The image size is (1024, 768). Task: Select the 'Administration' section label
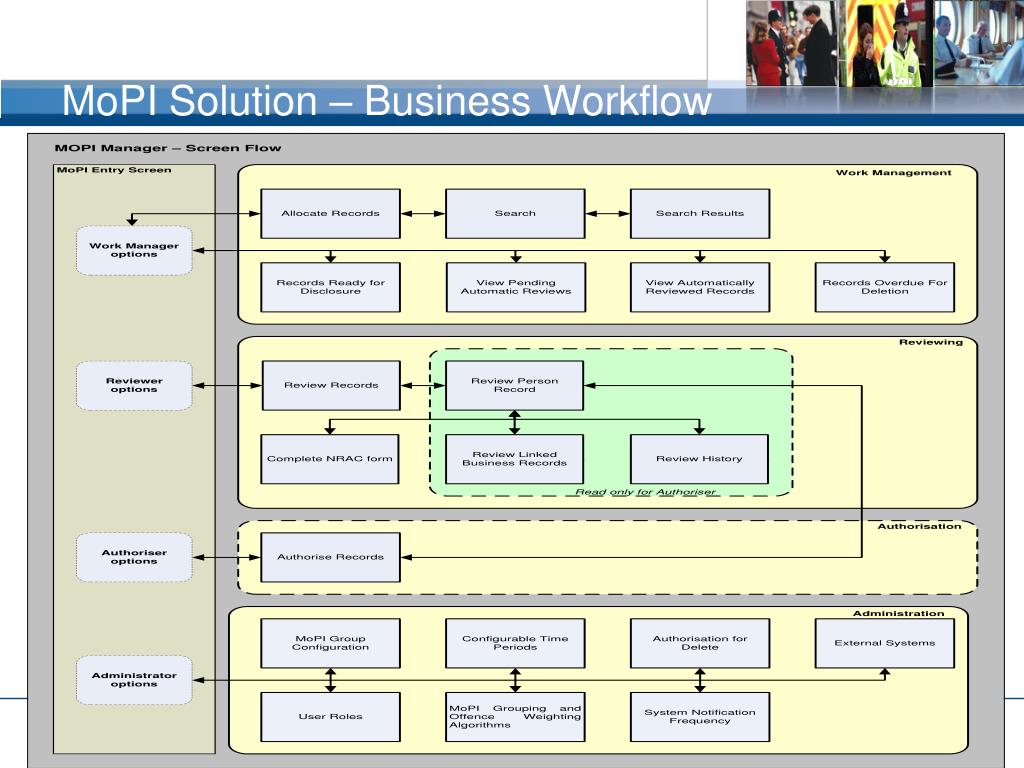[x=898, y=614]
